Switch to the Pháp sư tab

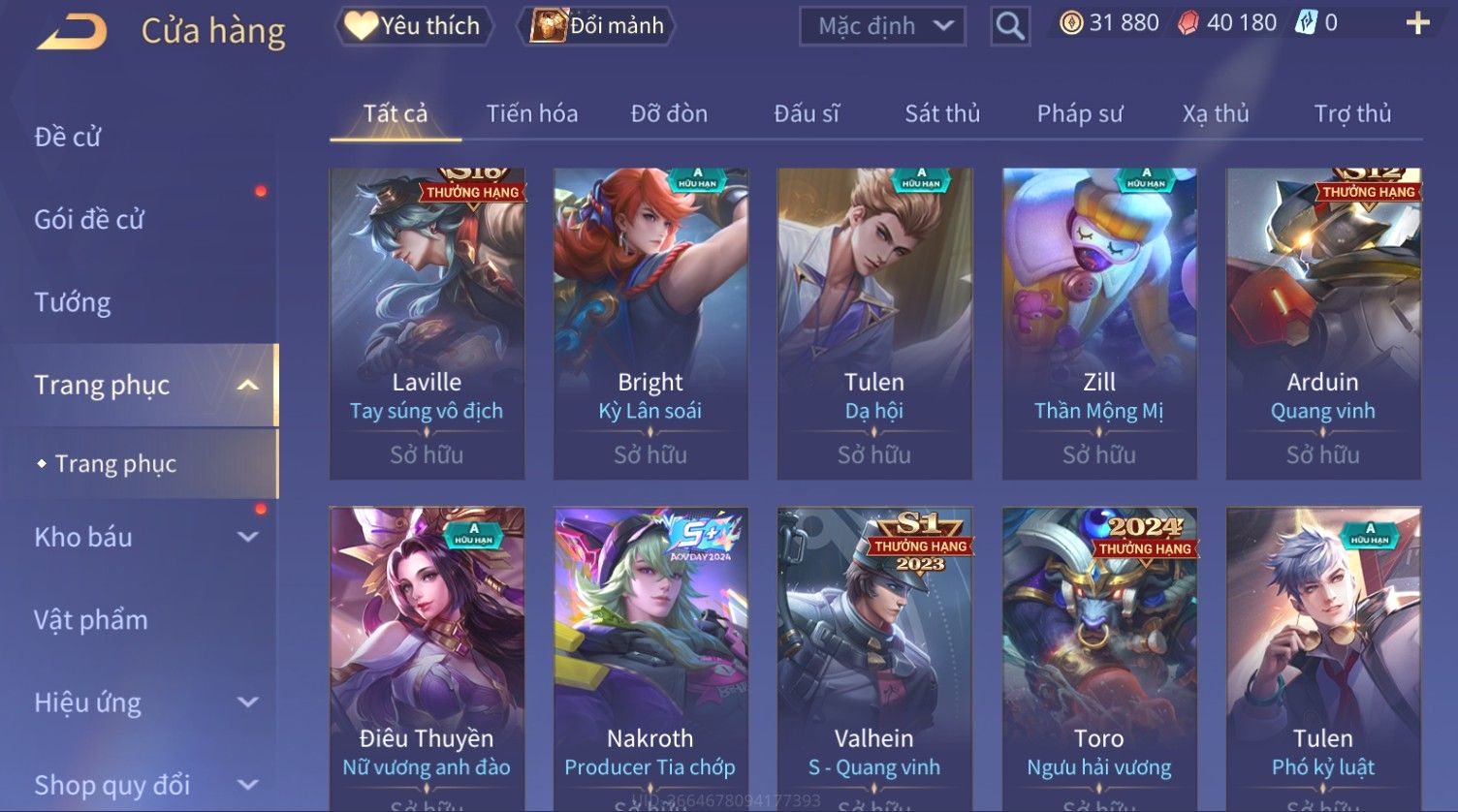click(x=1080, y=113)
